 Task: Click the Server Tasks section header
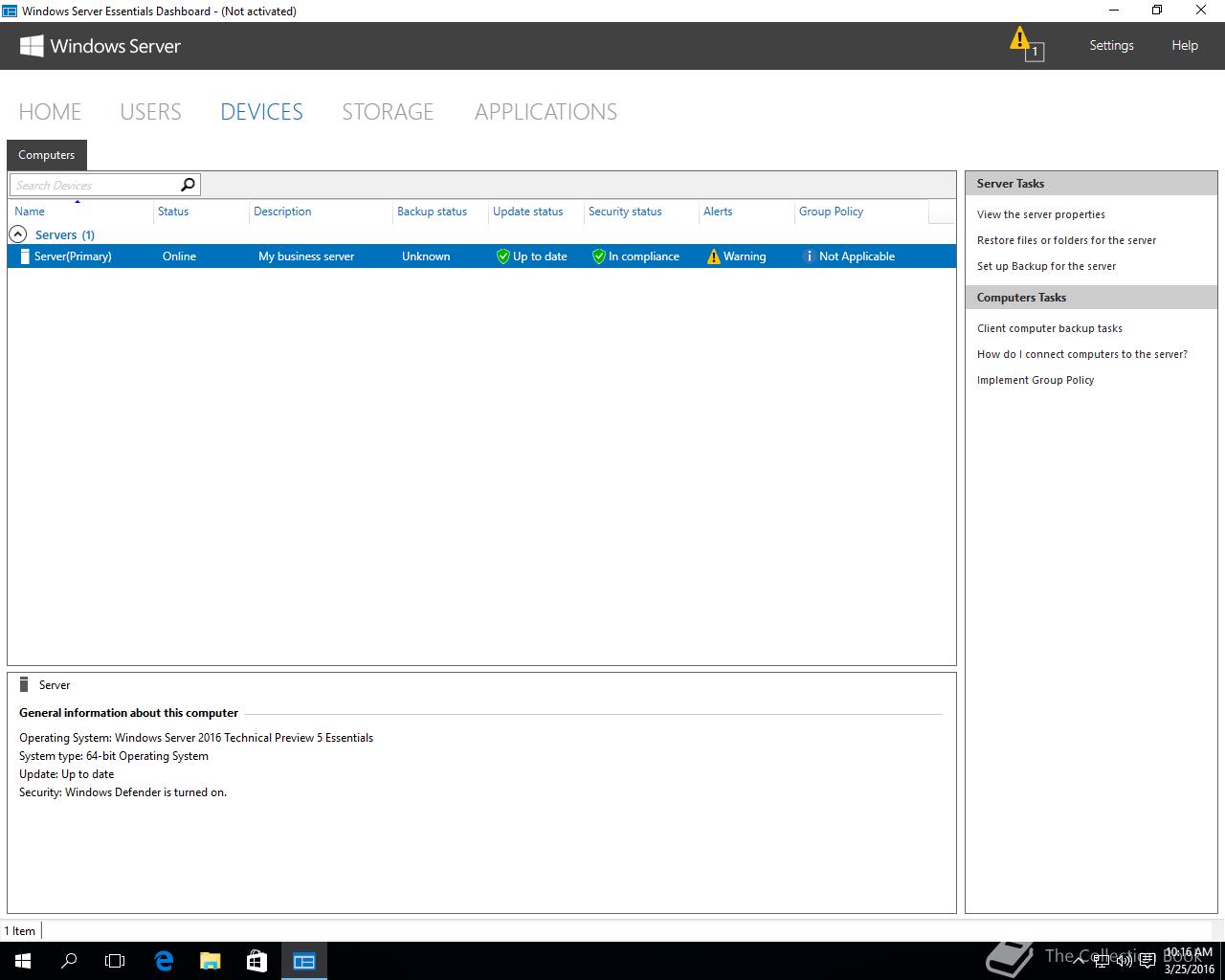click(x=1091, y=184)
